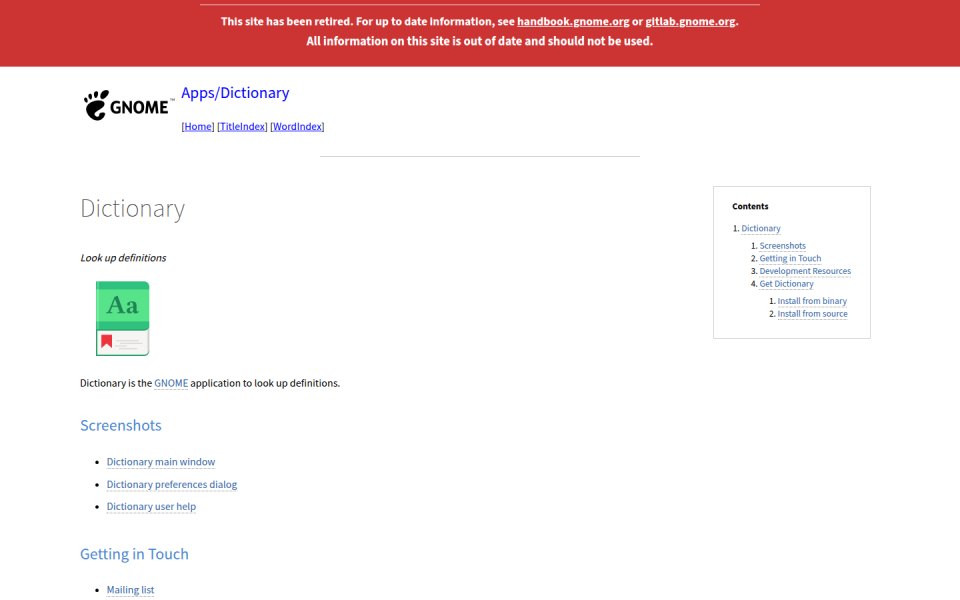960x600 pixels.
Task: Click the 'Look up definitions' tagline
Action: click(123, 258)
